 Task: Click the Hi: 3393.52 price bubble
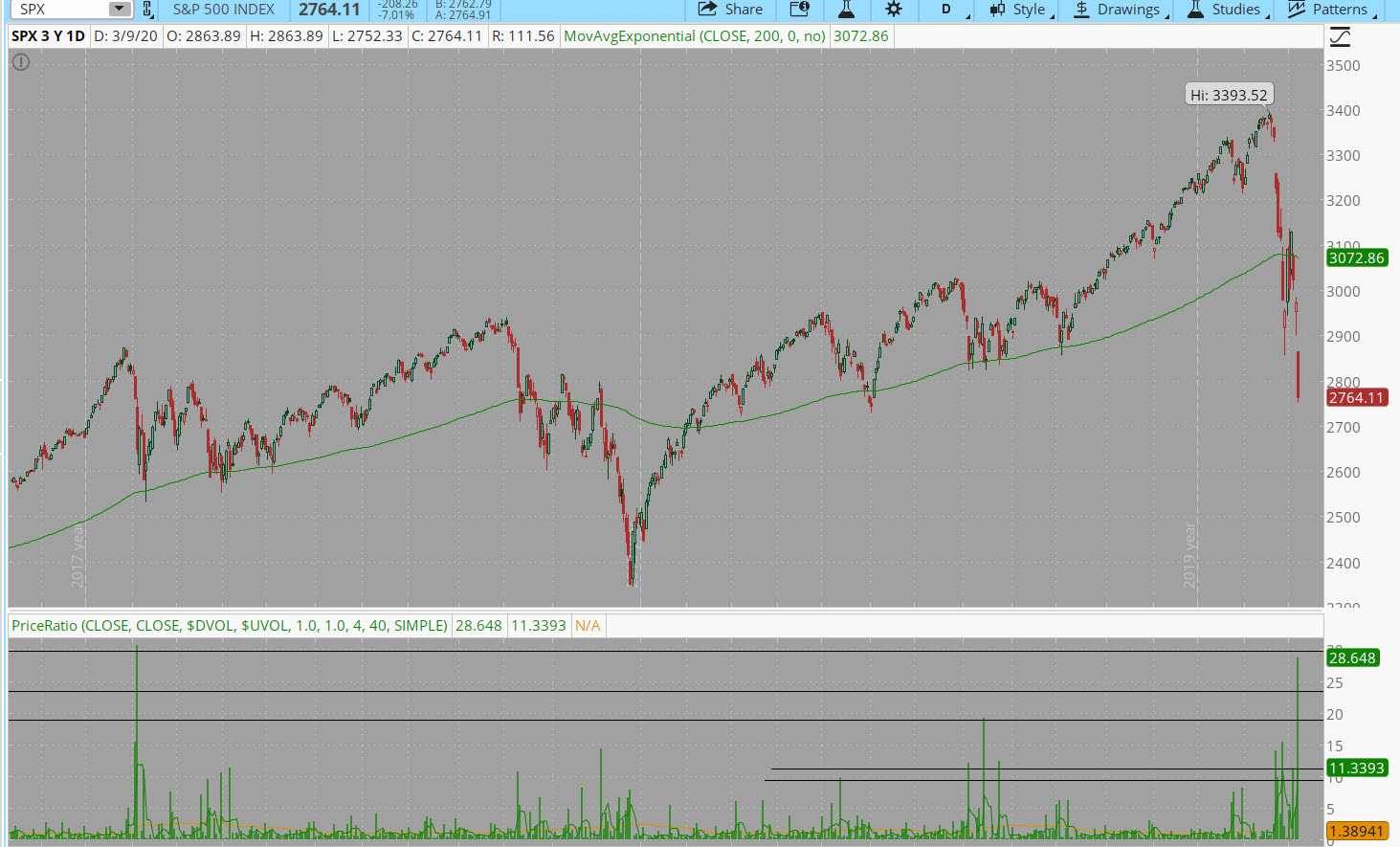pyautogui.click(x=1229, y=95)
